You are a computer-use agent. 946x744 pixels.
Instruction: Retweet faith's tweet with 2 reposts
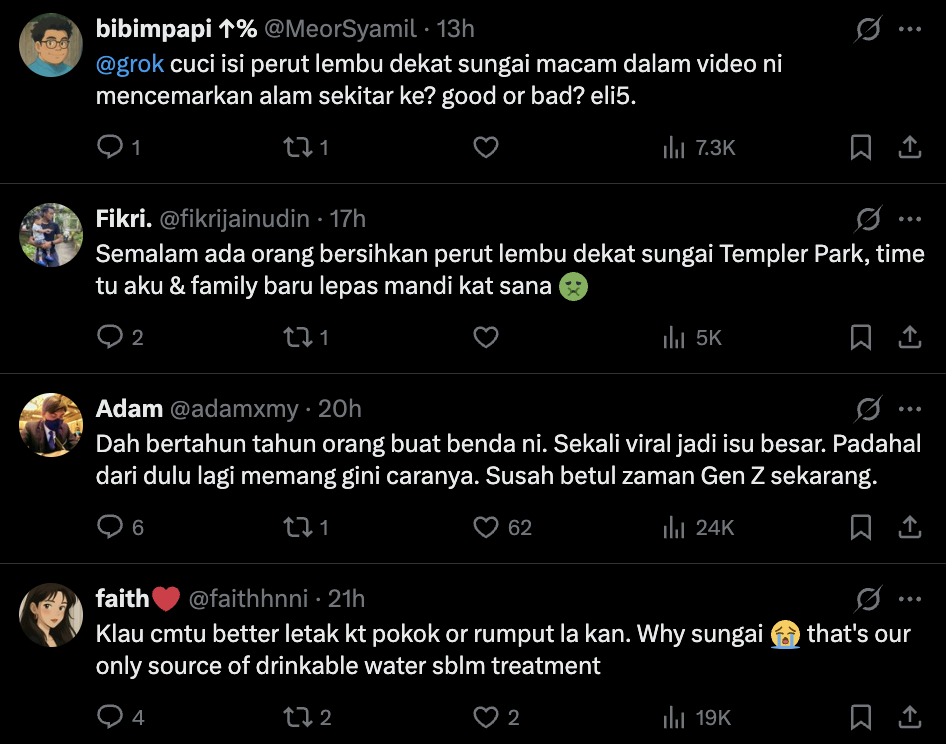[x=295, y=718]
